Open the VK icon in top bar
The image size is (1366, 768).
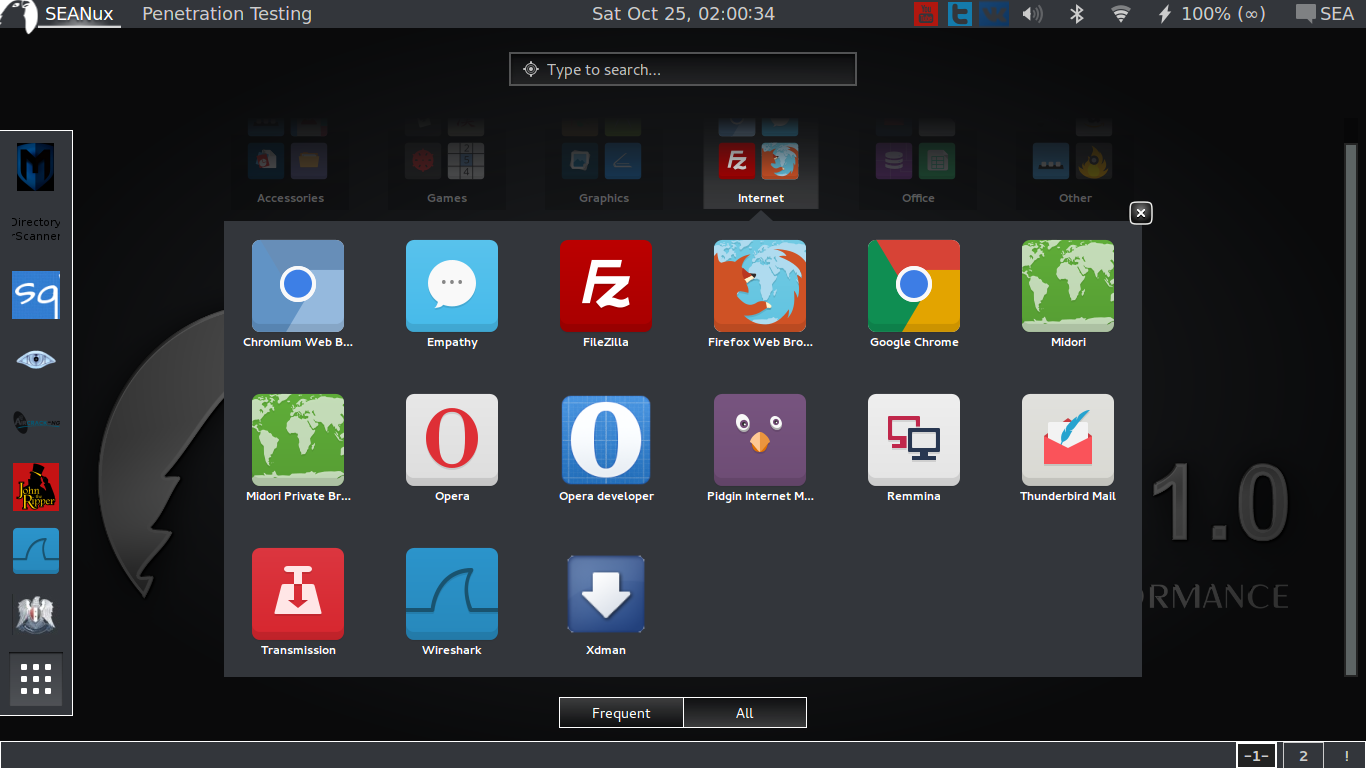(x=994, y=14)
